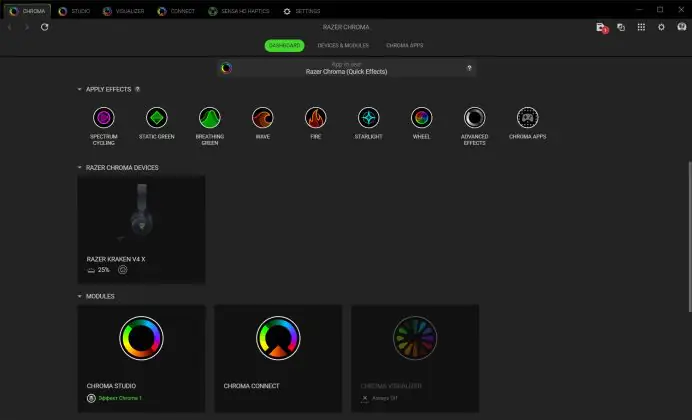Select the Chroma Apps effect icon
692x420 pixels.
527,118
